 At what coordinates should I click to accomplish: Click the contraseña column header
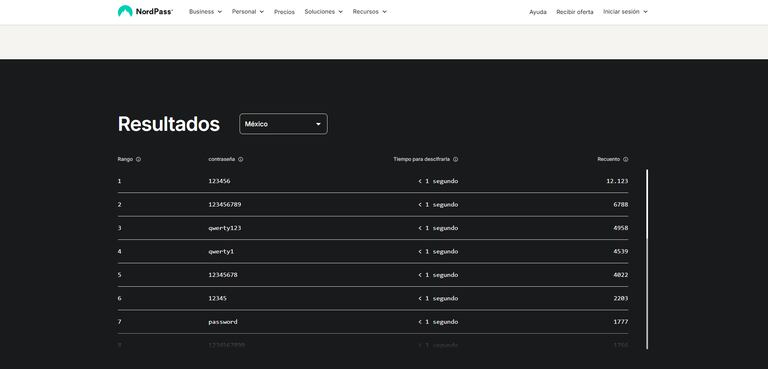point(221,159)
